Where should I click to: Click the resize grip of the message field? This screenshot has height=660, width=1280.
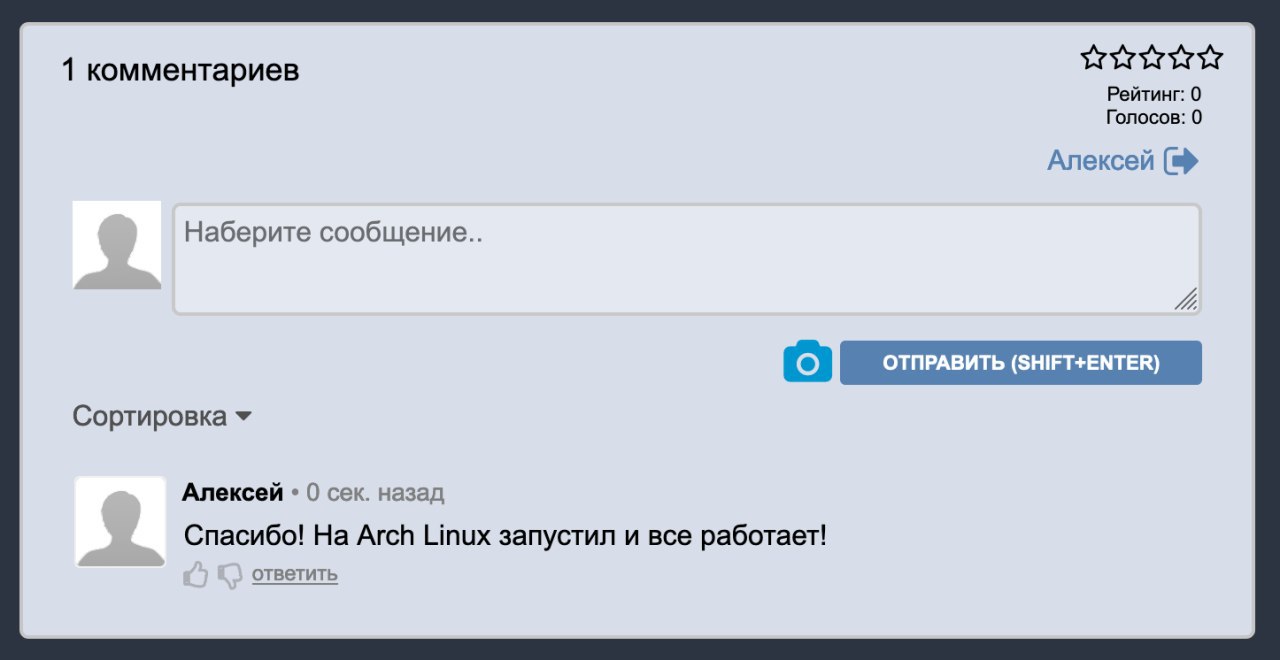tap(1186, 300)
